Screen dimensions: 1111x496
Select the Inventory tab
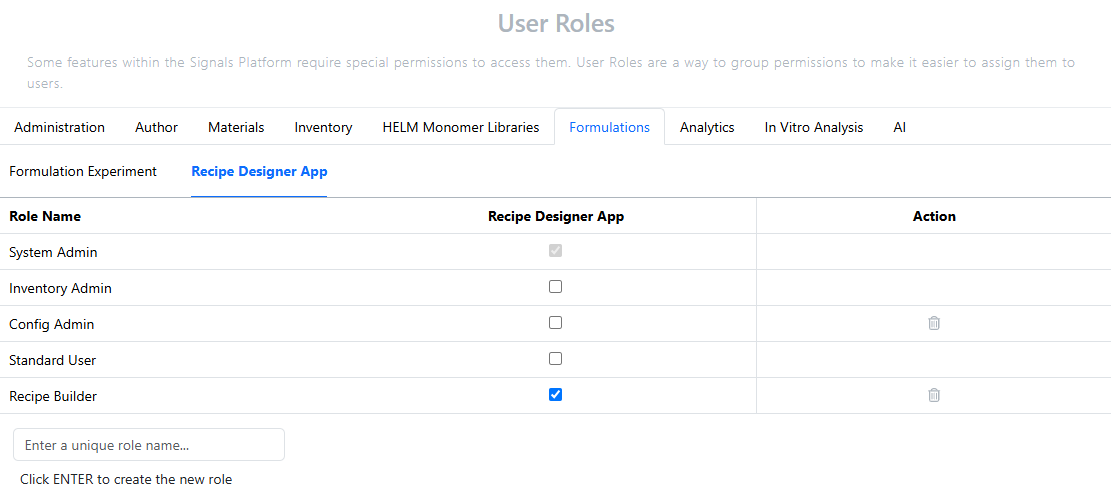(x=323, y=128)
